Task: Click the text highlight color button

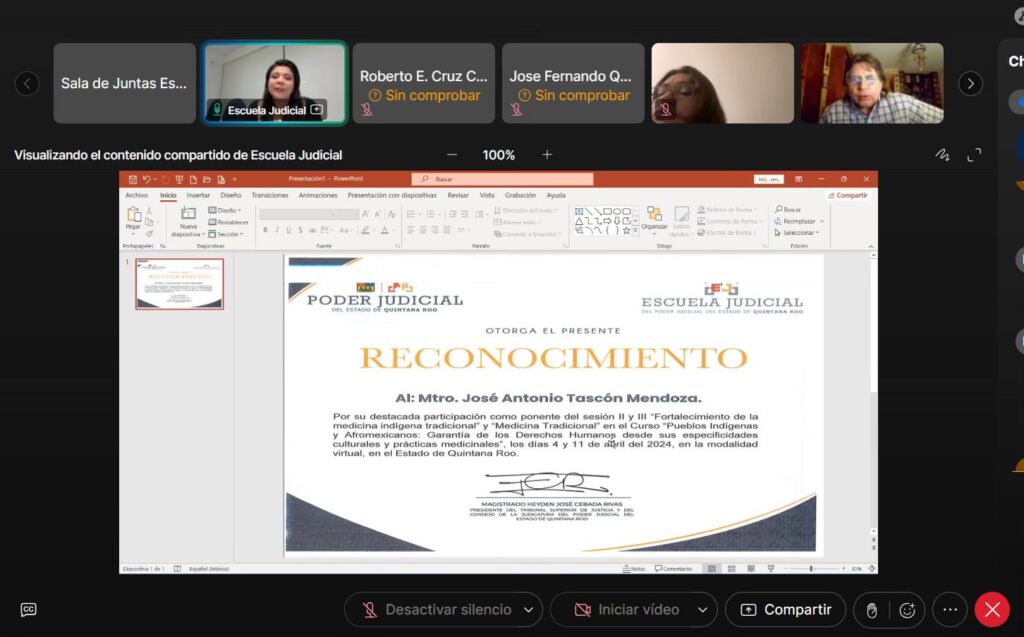Action: [366, 230]
